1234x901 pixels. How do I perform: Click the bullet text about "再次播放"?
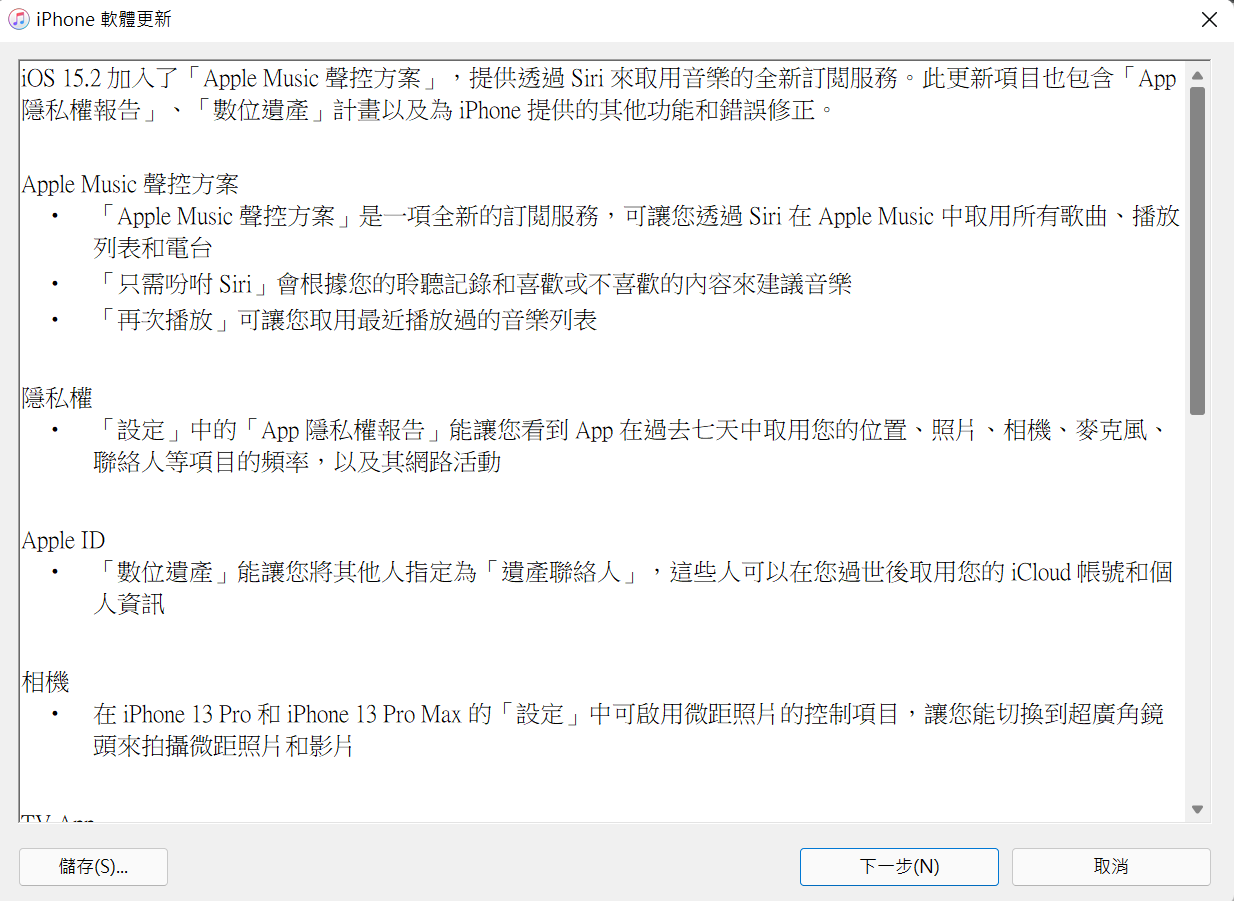click(x=345, y=321)
